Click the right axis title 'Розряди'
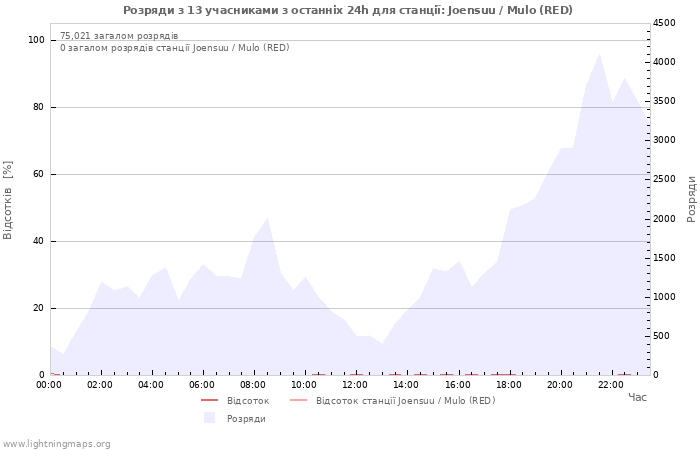This screenshot has width=700, height=450. coord(691,199)
